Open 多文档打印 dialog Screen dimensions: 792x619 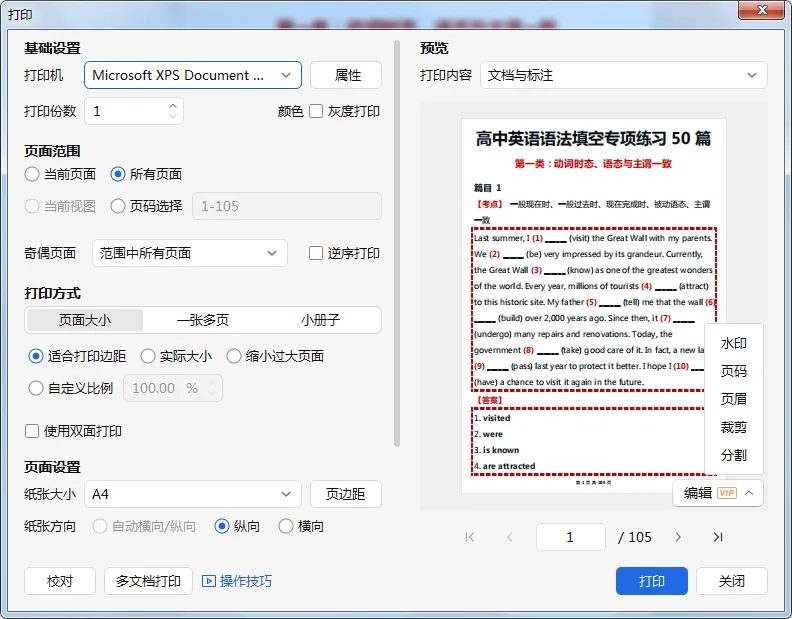point(148,581)
